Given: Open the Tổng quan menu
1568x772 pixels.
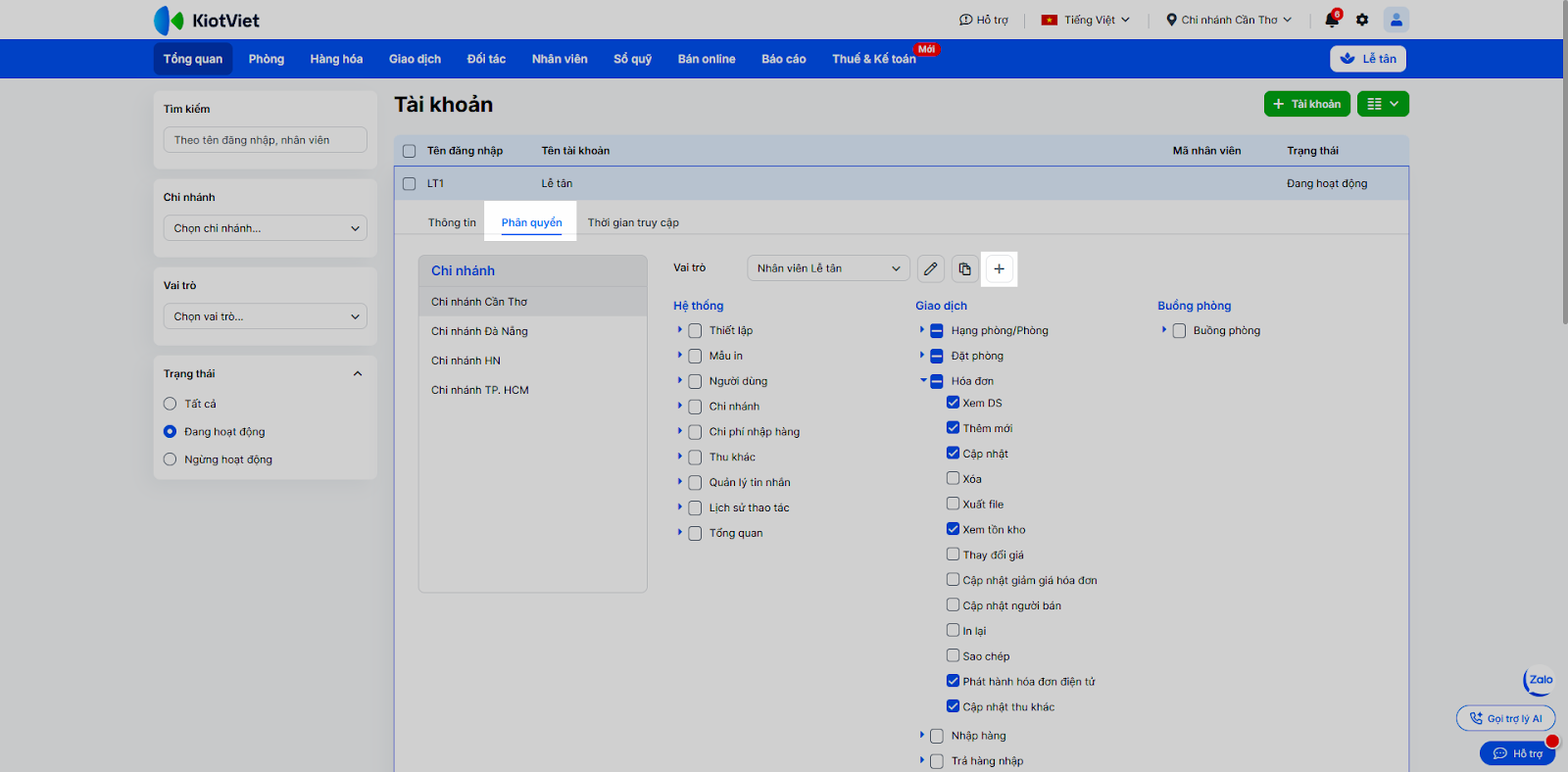Looking at the screenshot, I should 193,59.
